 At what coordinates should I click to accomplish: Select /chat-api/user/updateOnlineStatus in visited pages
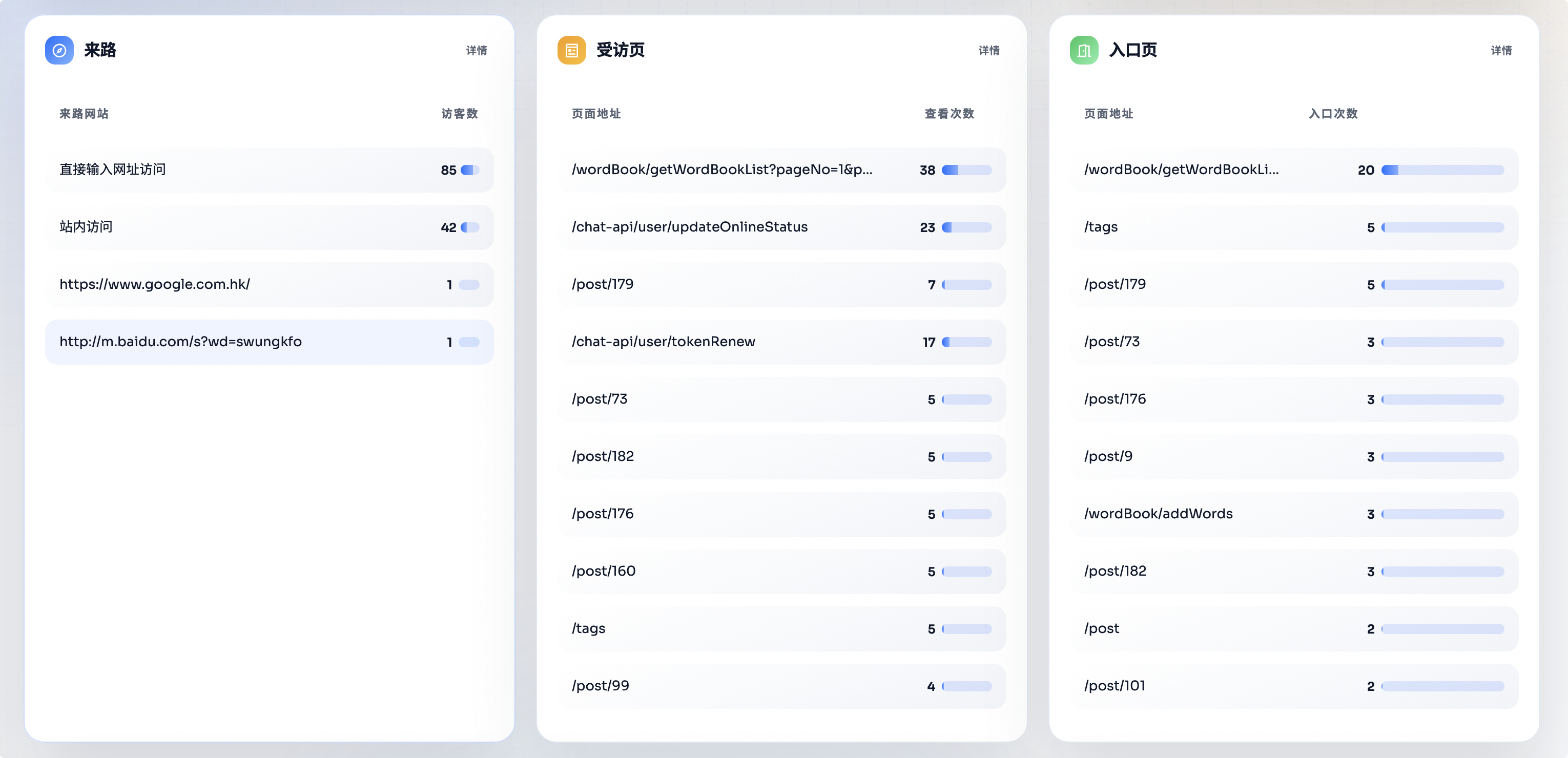tap(689, 227)
